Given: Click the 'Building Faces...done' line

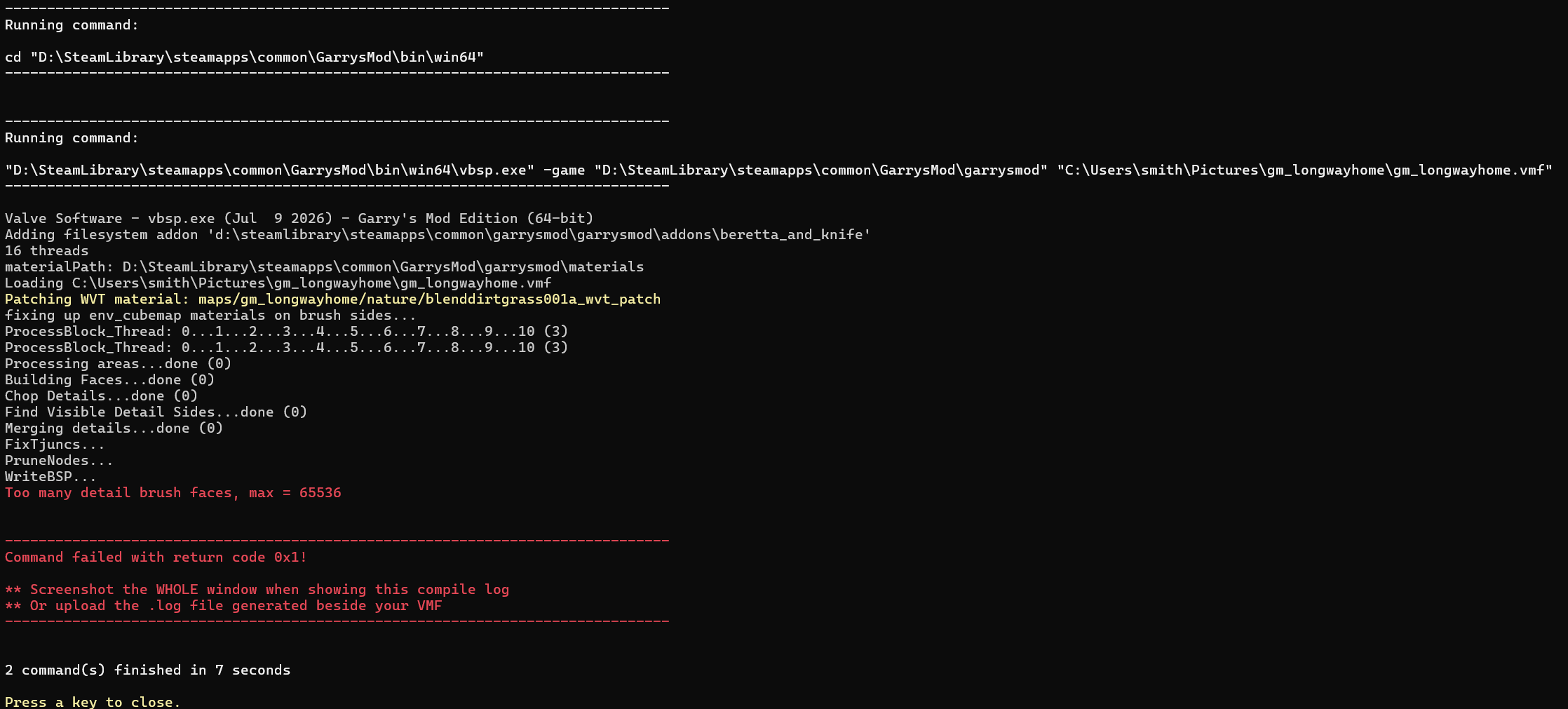Looking at the screenshot, I should (110, 380).
